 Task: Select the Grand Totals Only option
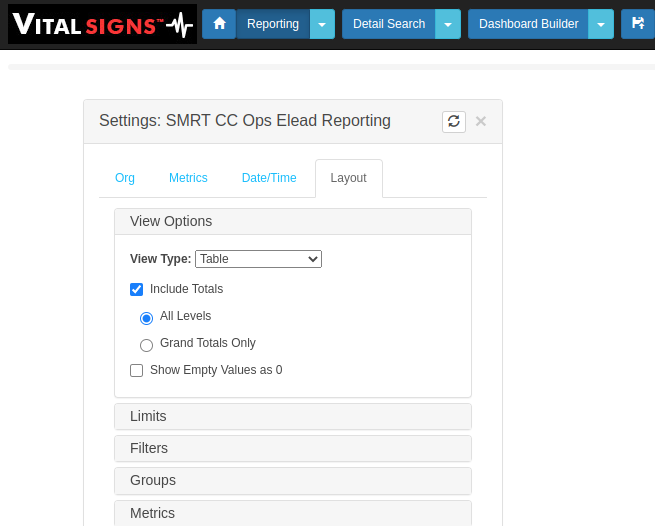pos(147,345)
